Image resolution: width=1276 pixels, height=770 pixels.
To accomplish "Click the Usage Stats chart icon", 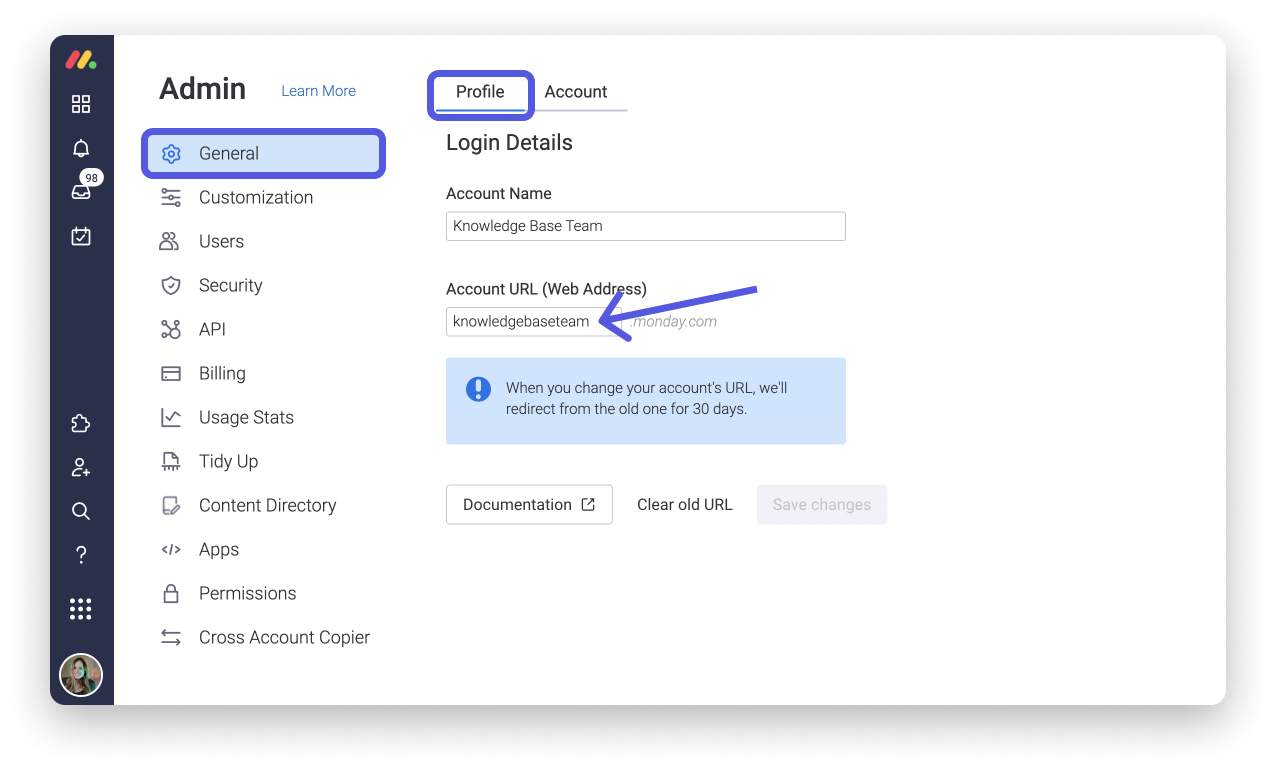I will coord(171,417).
